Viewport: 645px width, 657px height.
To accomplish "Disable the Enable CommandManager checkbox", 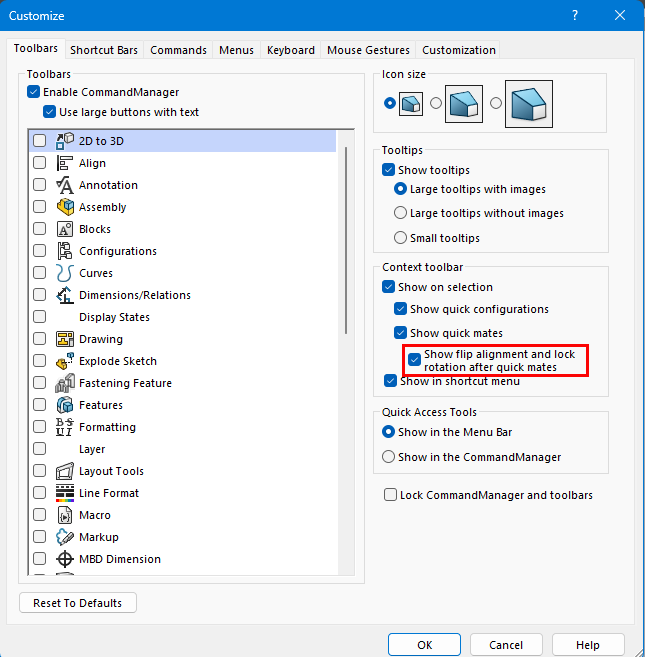I will pos(35,93).
